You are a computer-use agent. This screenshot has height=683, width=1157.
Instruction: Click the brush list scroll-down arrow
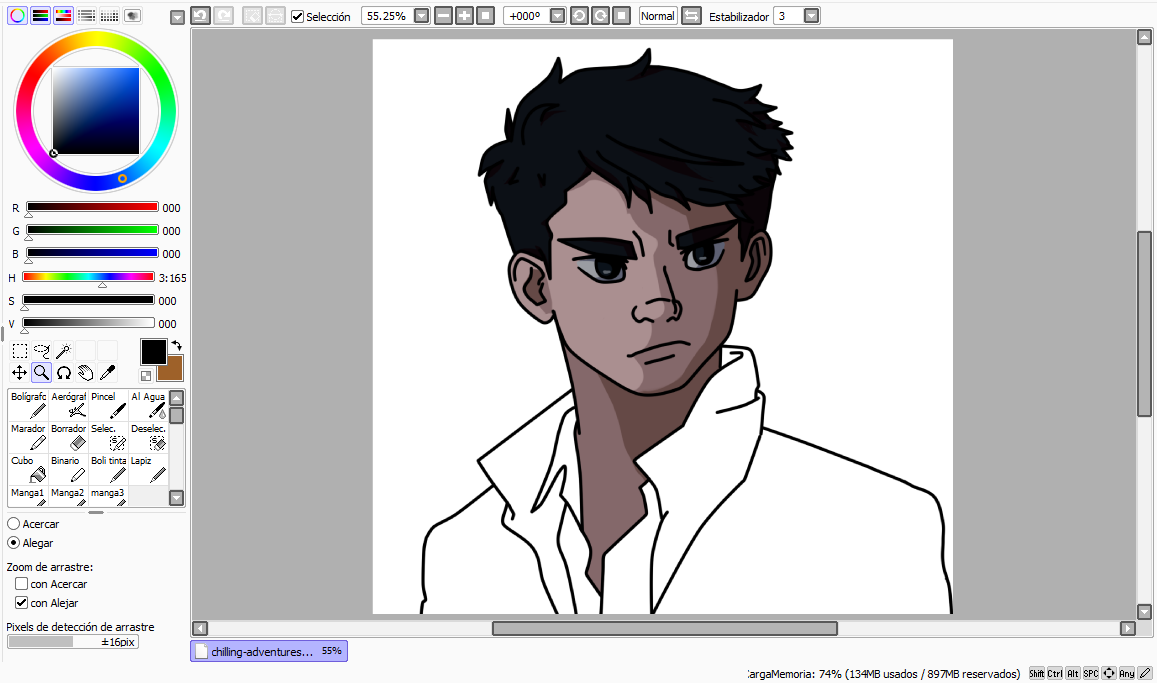(176, 498)
